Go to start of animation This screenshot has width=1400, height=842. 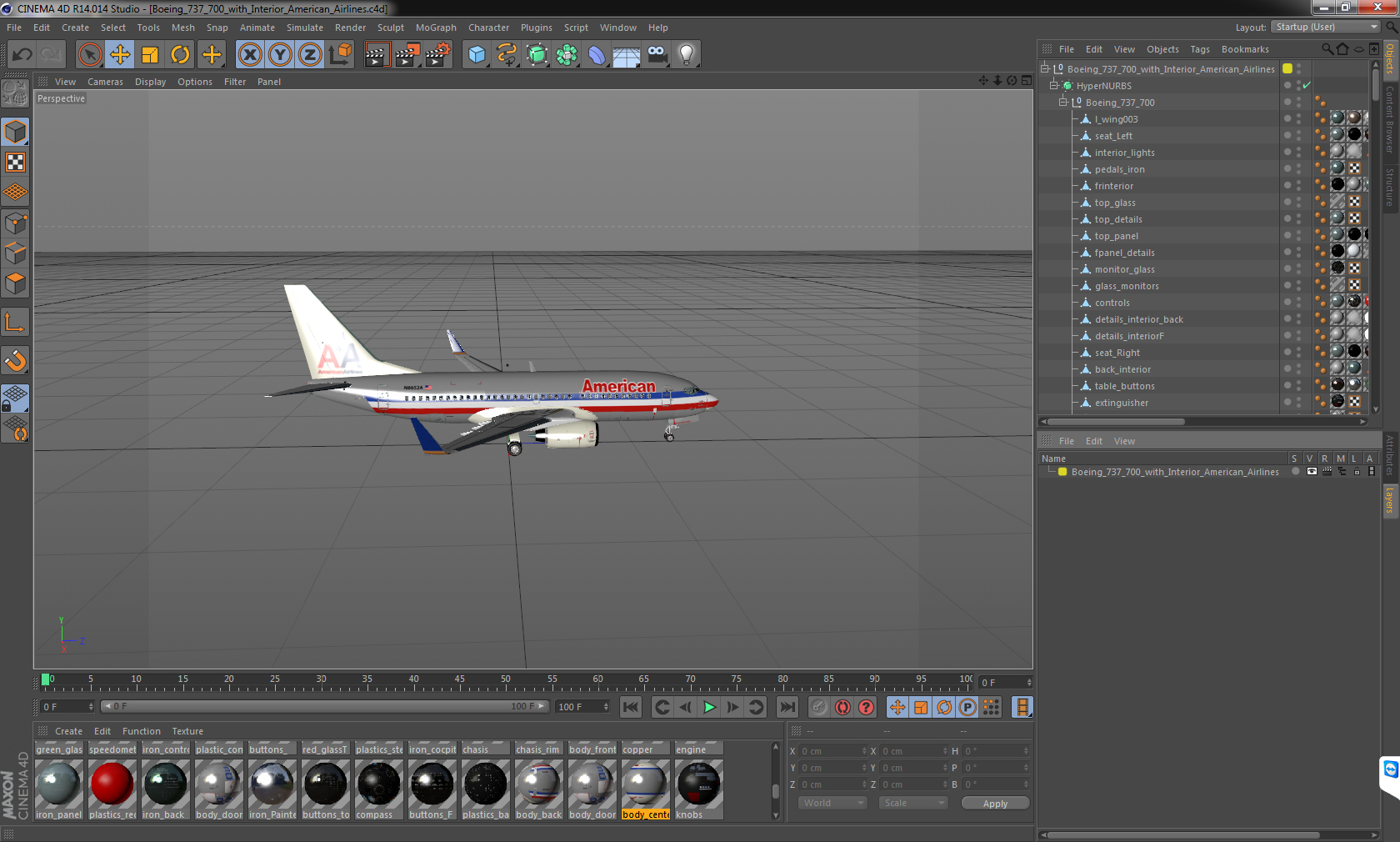631,707
